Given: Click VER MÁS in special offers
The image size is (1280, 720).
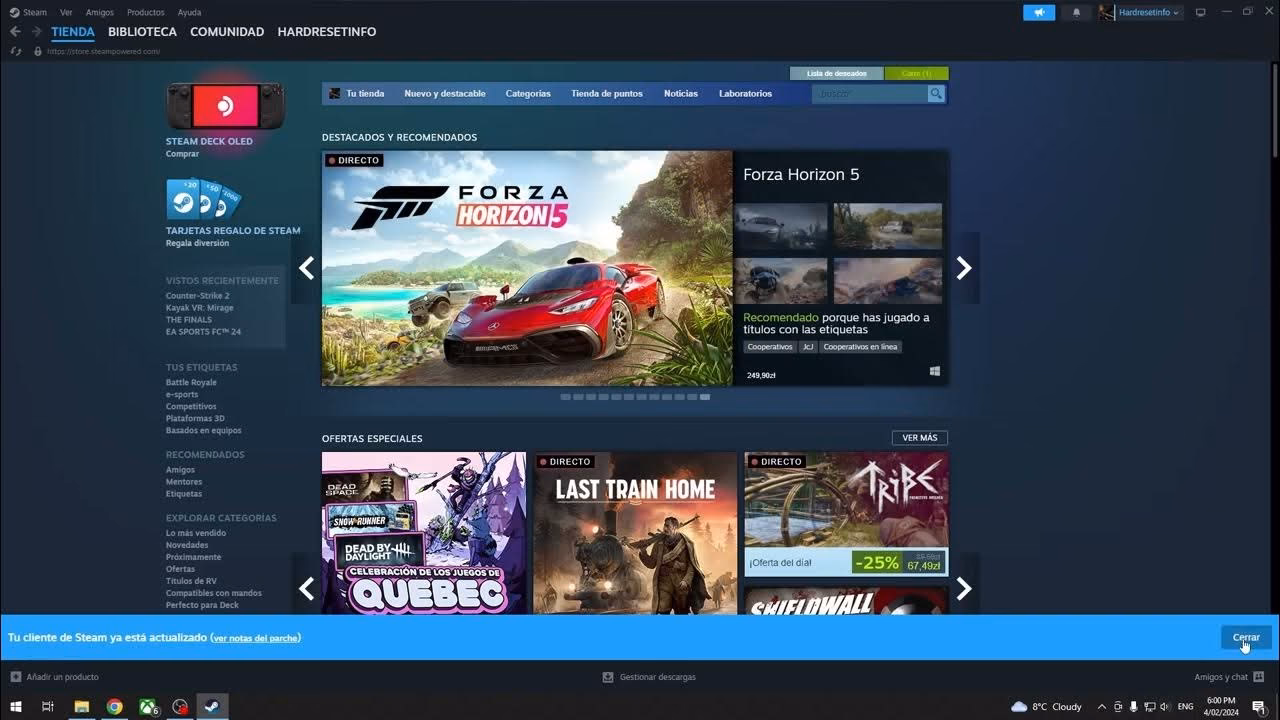Looking at the screenshot, I should (920, 438).
